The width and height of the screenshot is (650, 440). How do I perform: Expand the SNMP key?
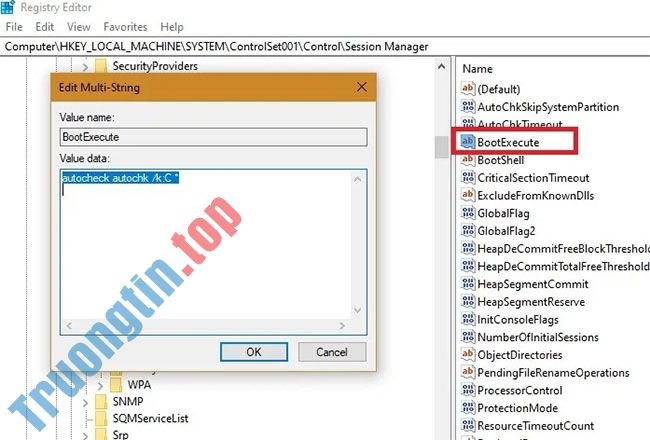pos(85,403)
